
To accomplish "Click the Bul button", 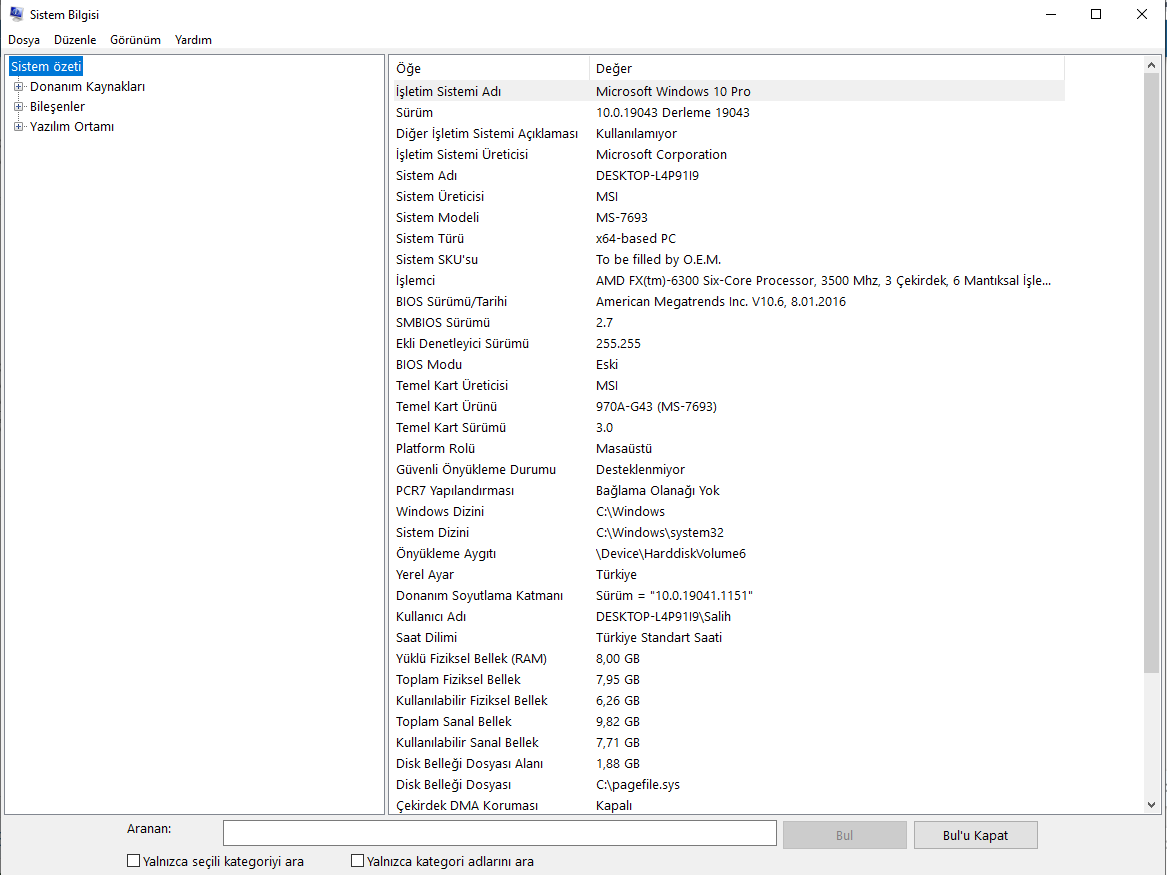I will (x=845, y=835).
